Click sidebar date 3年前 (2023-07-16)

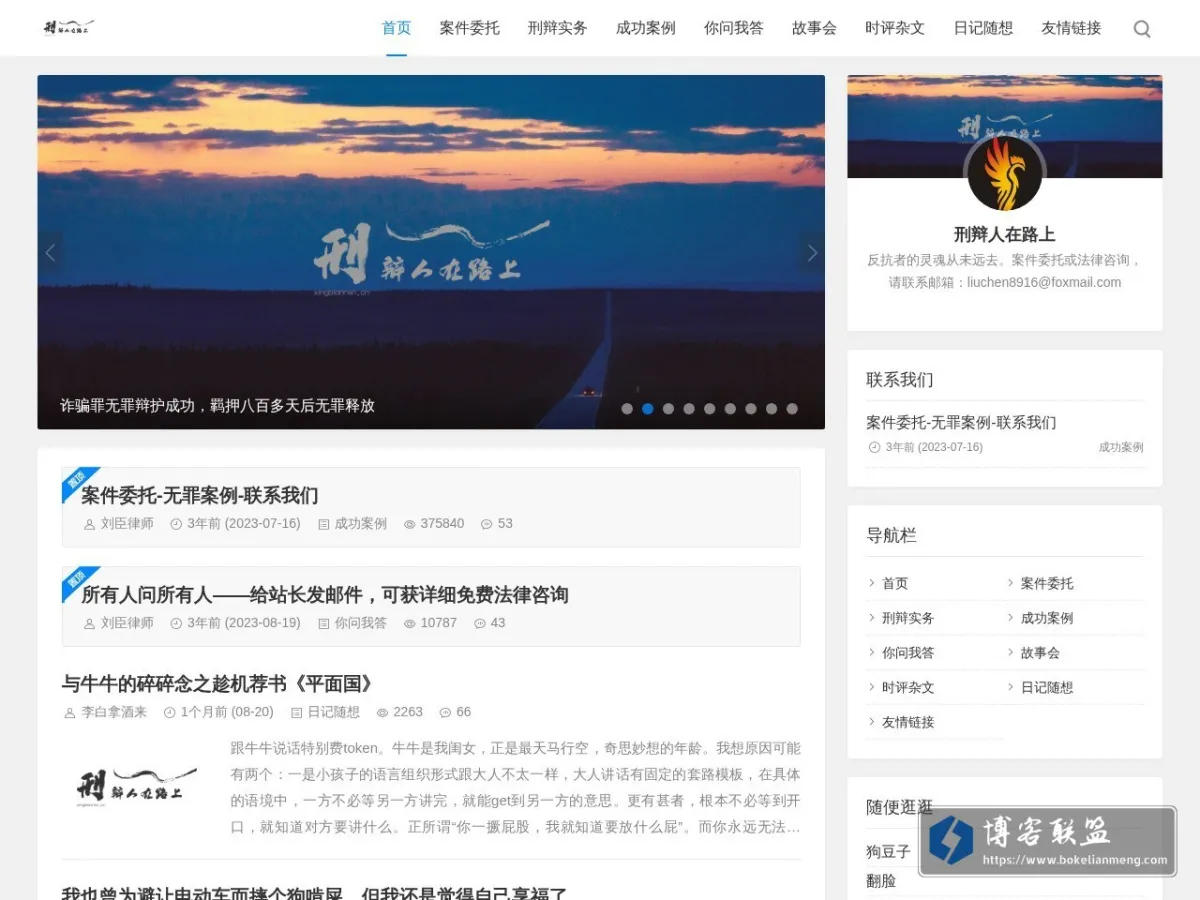point(934,447)
